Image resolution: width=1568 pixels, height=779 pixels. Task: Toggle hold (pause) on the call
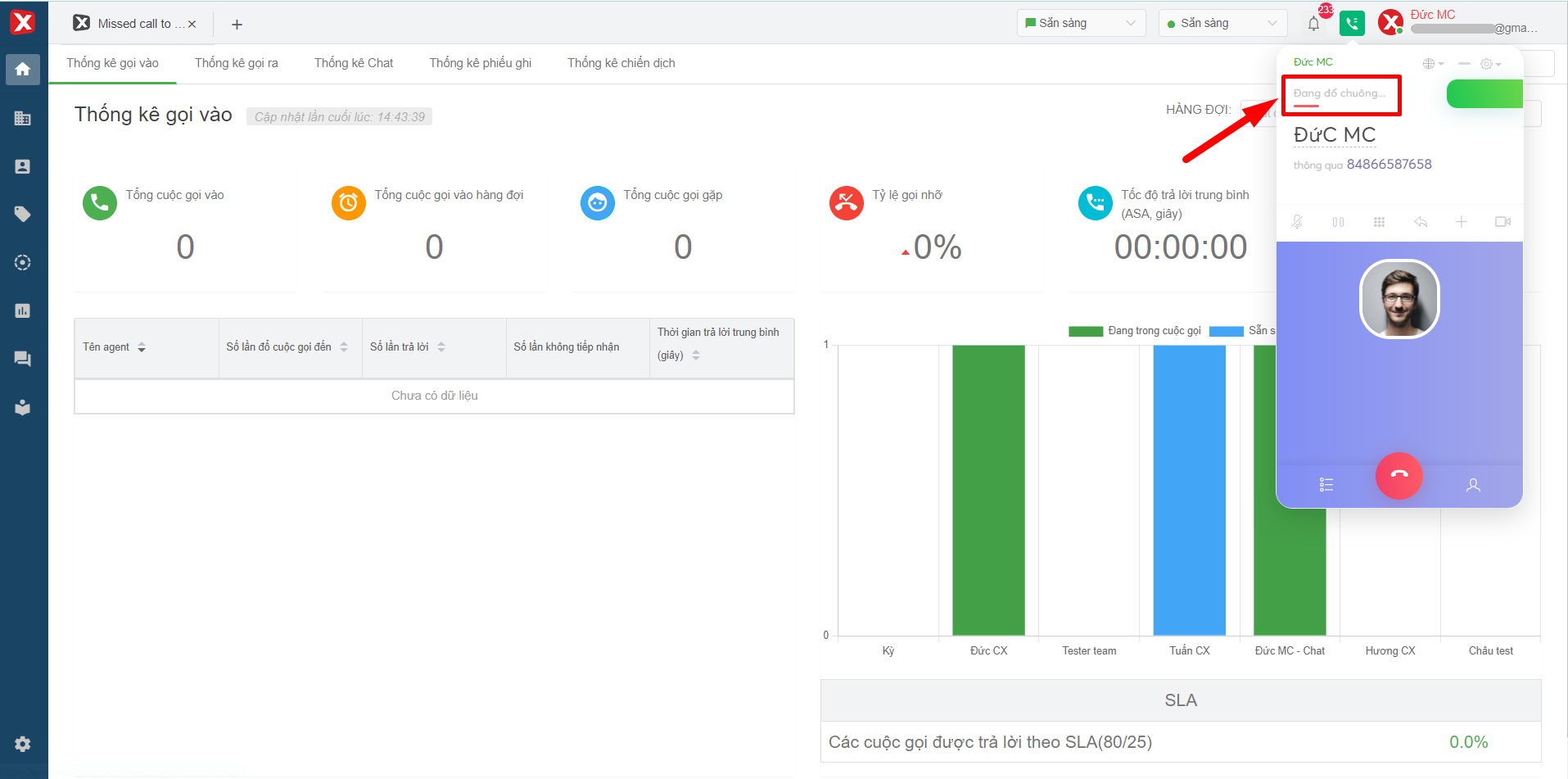[x=1338, y=222]
